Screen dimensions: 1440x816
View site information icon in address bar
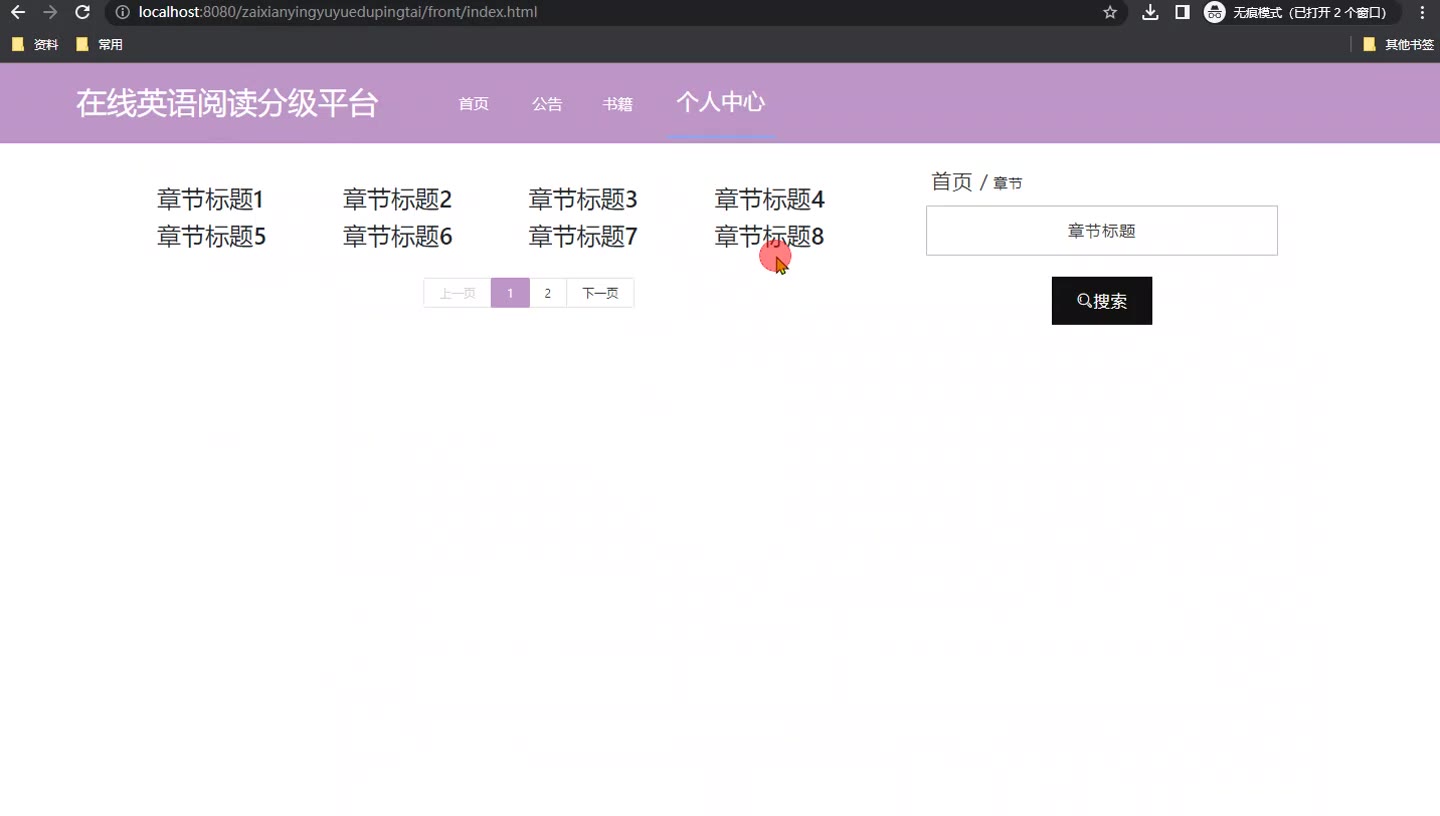pyautogui.click(x=122, y=12)
